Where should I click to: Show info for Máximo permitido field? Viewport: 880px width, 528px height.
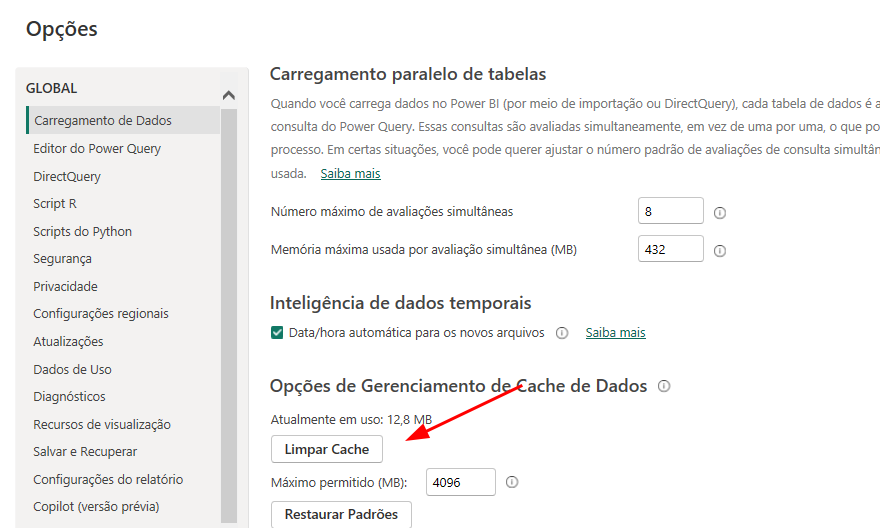pyautogui.click(x=512, y=482)
